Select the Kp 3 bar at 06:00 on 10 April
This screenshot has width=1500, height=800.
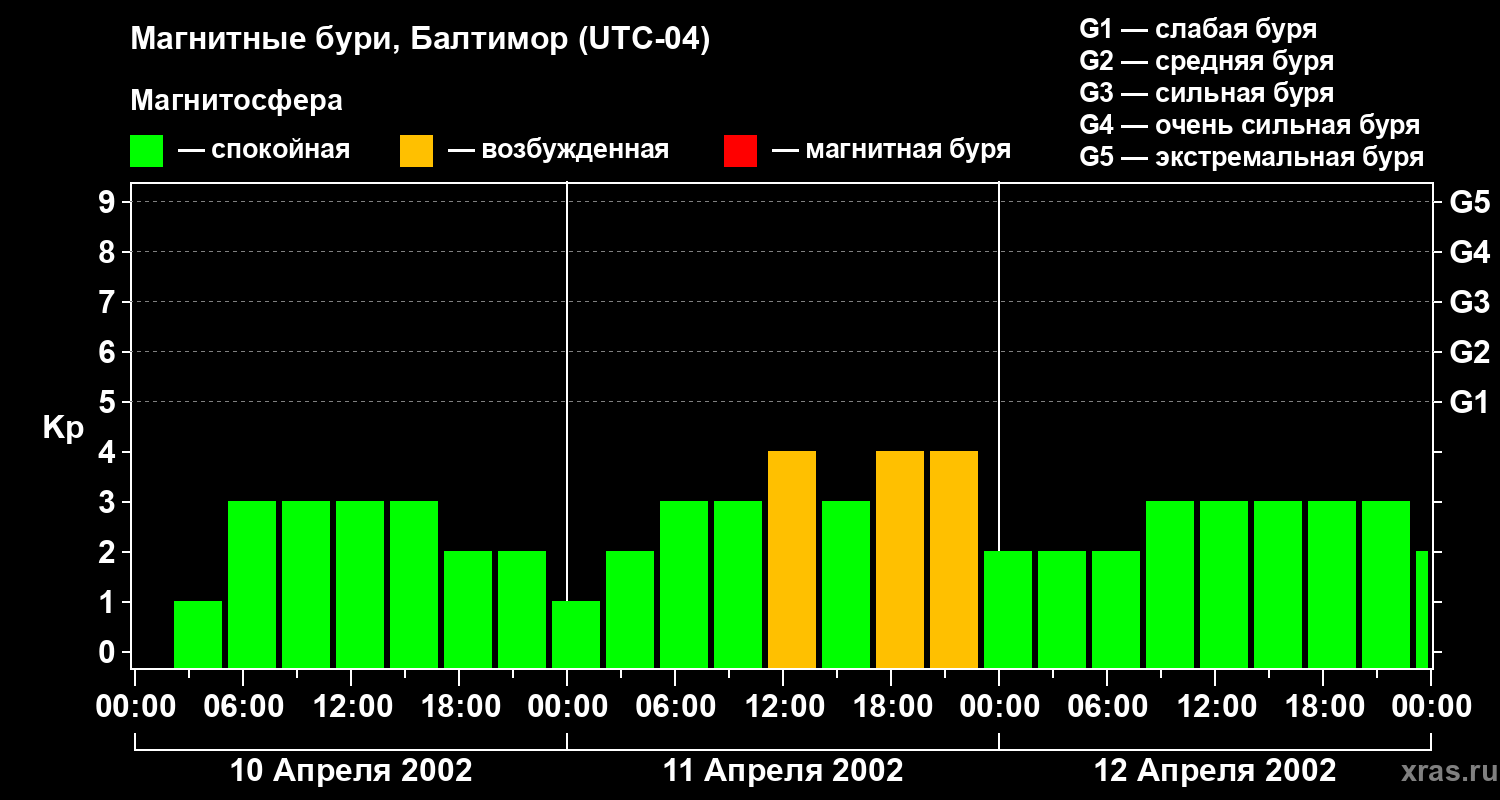252,585
